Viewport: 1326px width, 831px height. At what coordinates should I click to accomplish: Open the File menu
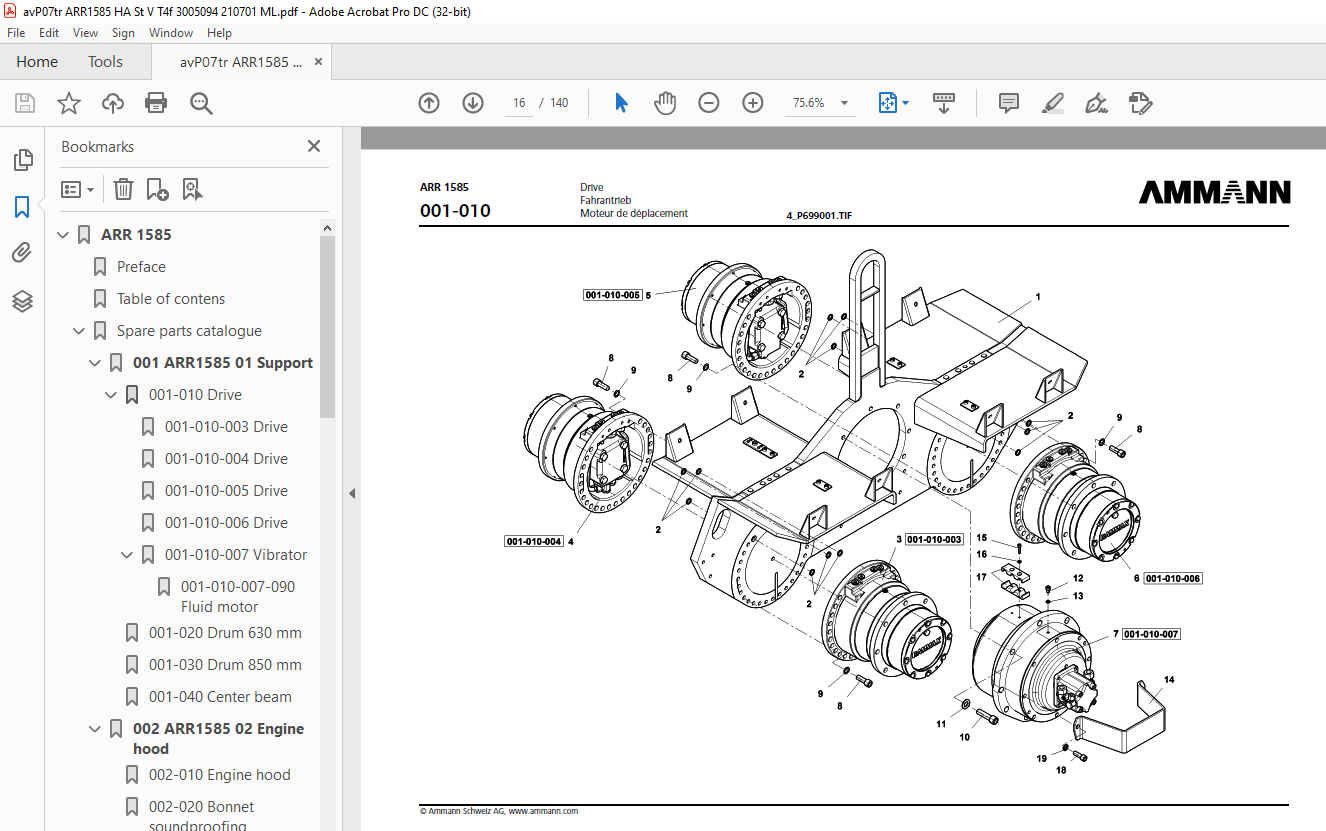[x=16, y=33]
